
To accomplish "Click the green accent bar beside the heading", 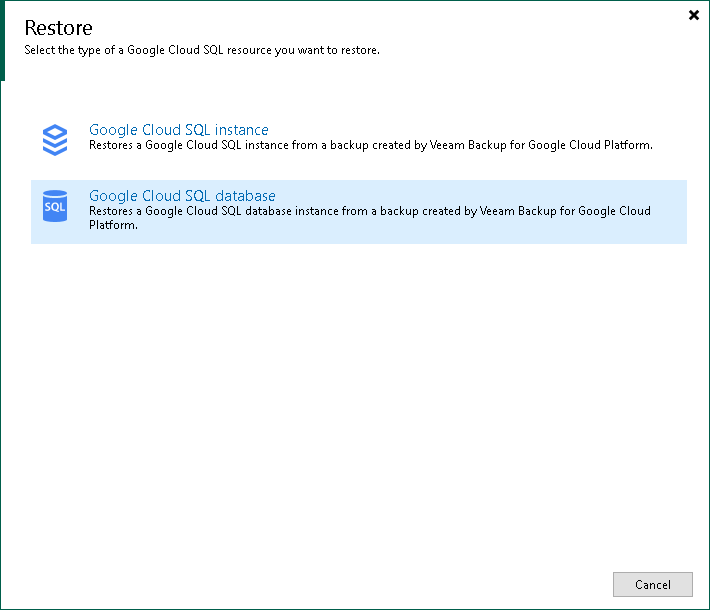I will tap(2, 40).
